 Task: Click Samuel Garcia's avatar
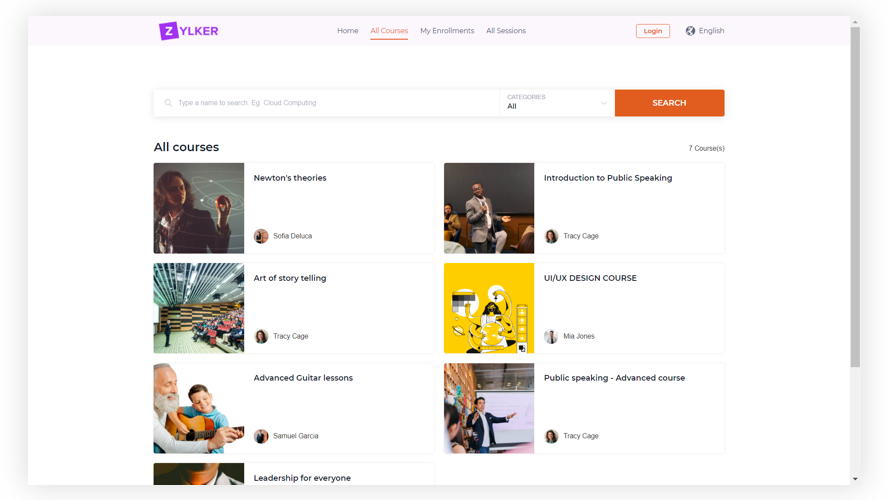click(x=261, y=436)
